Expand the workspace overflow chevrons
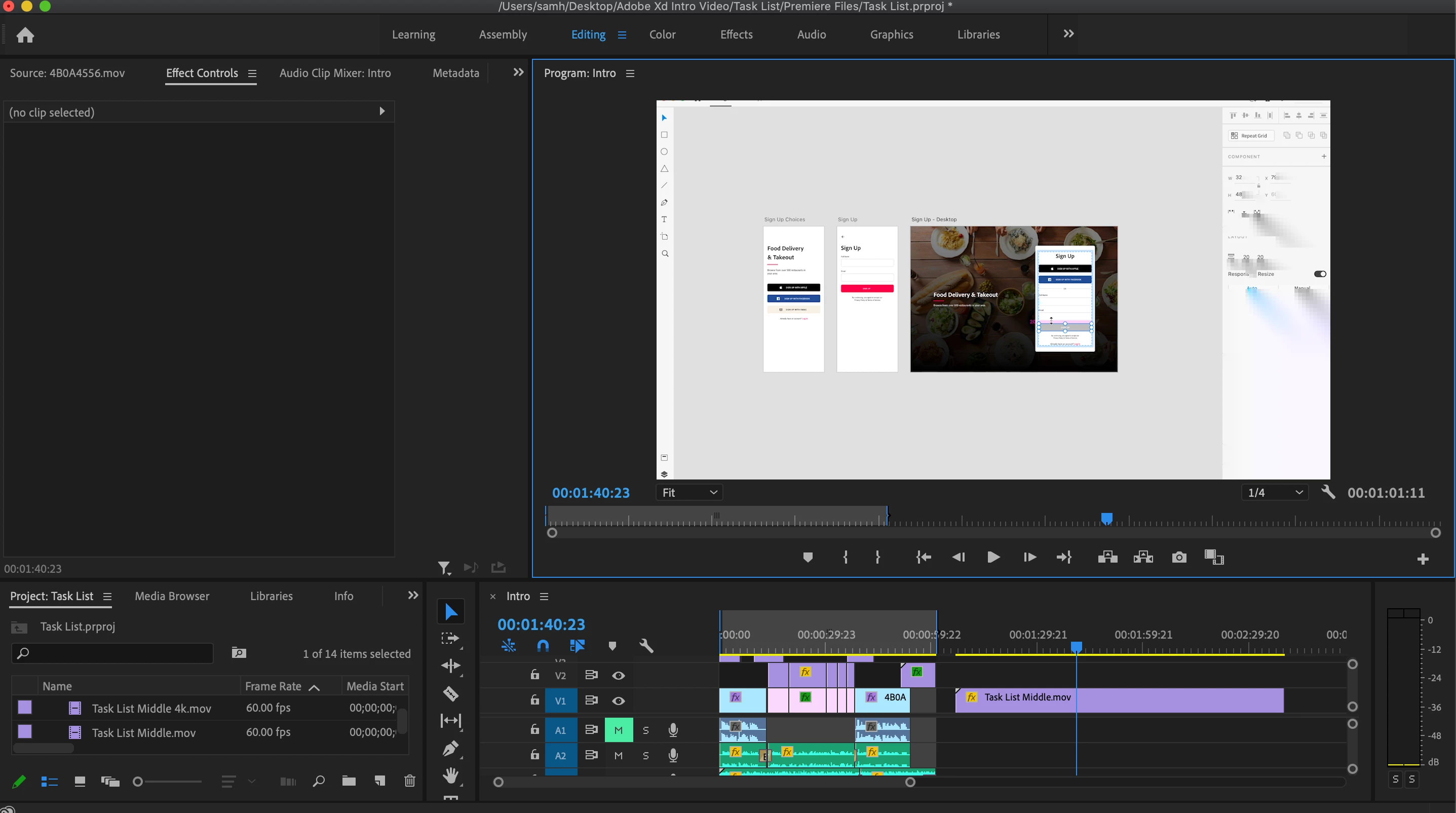 click(x=1068, y=34)
